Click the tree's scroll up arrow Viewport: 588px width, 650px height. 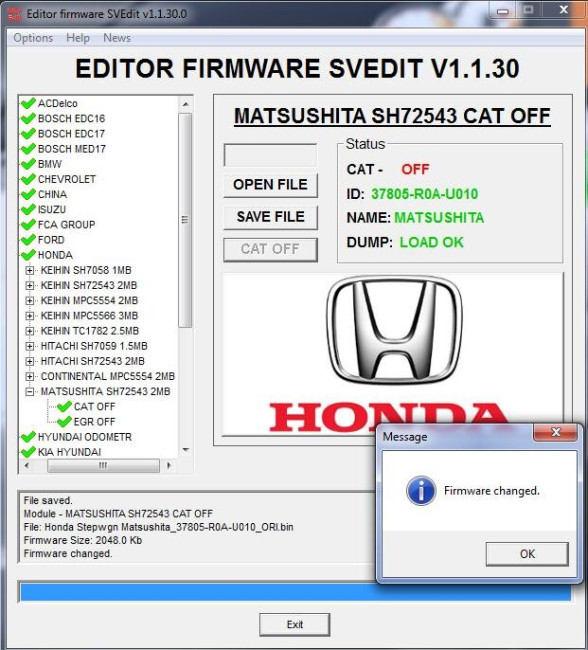point(185,104)
